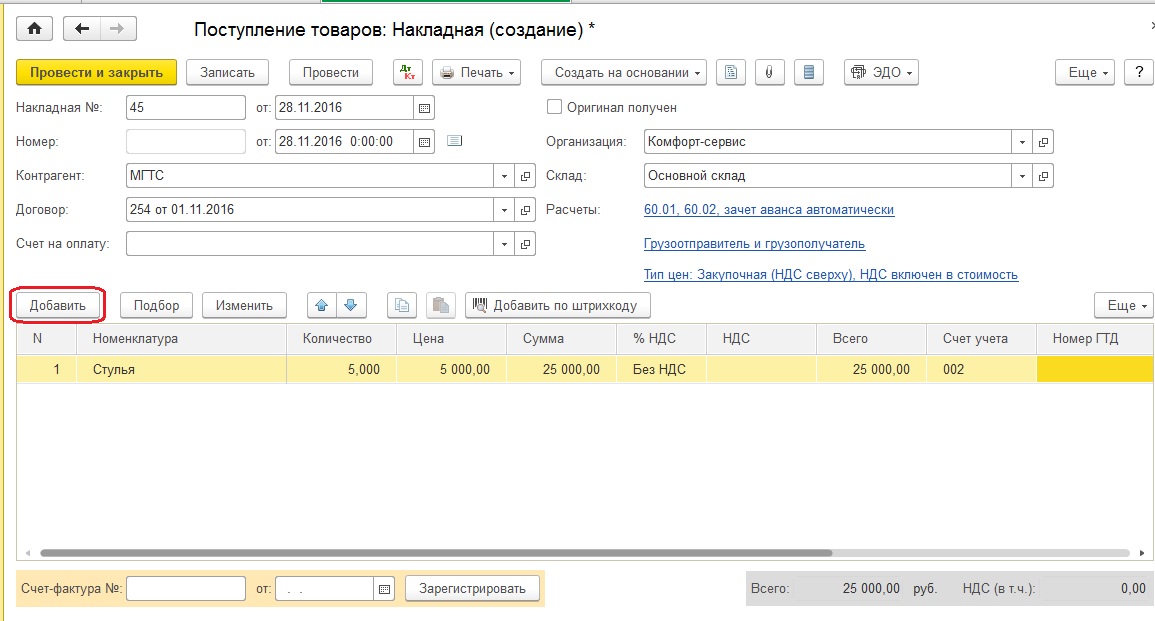Select the price cell 5 000,00
Viewport: 1155px width, 621px height.
(x=451, y=369)
